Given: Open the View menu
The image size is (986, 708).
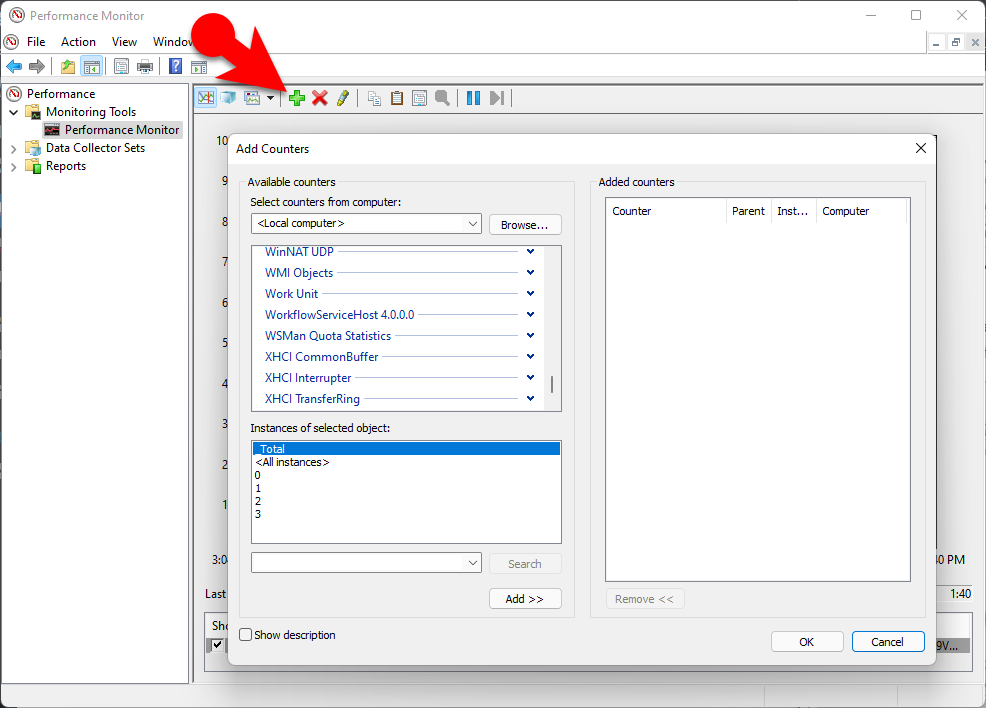Looking at the screenshot, I should [x=125, y=41].
